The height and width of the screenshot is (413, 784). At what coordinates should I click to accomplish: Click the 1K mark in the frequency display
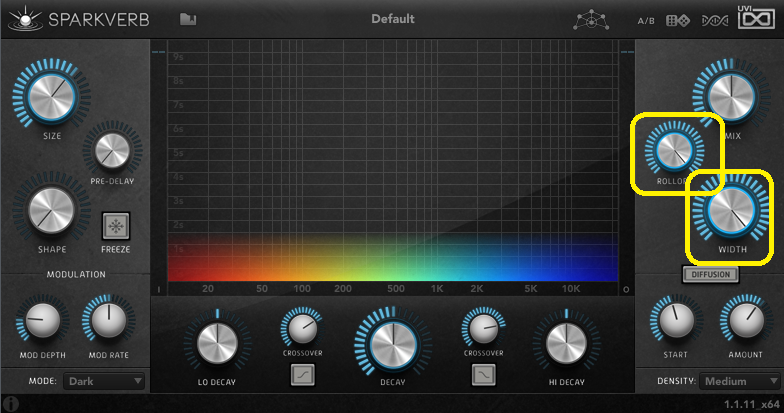[437, 288]
